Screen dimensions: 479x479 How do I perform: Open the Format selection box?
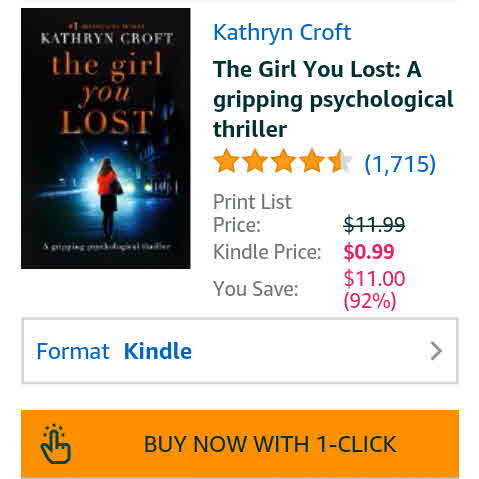click(240, 351)
